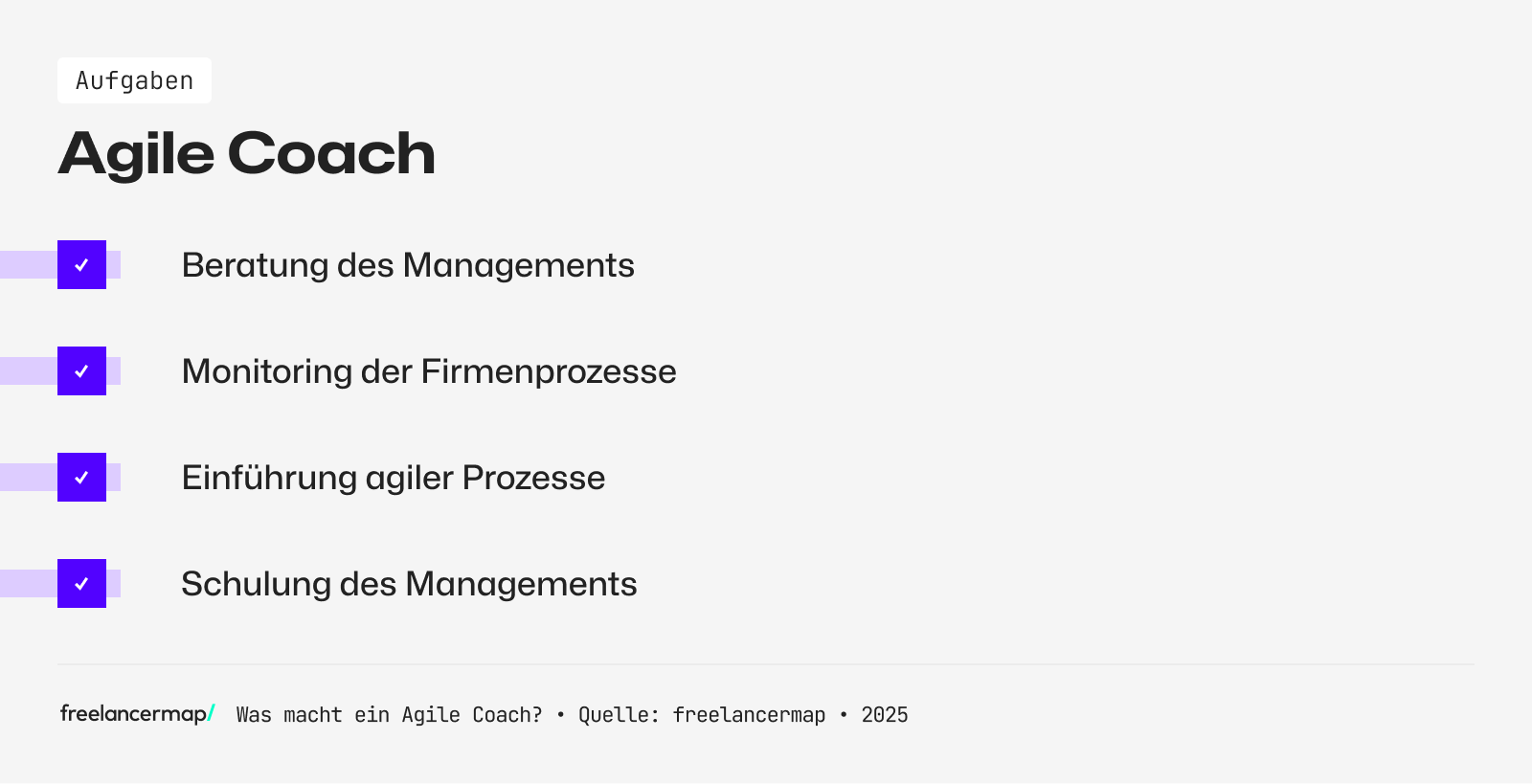This screenshot has width=1532, height=784.
Task: Click the Monitoring der Firmenprozesse text
Action: point(429,371)
